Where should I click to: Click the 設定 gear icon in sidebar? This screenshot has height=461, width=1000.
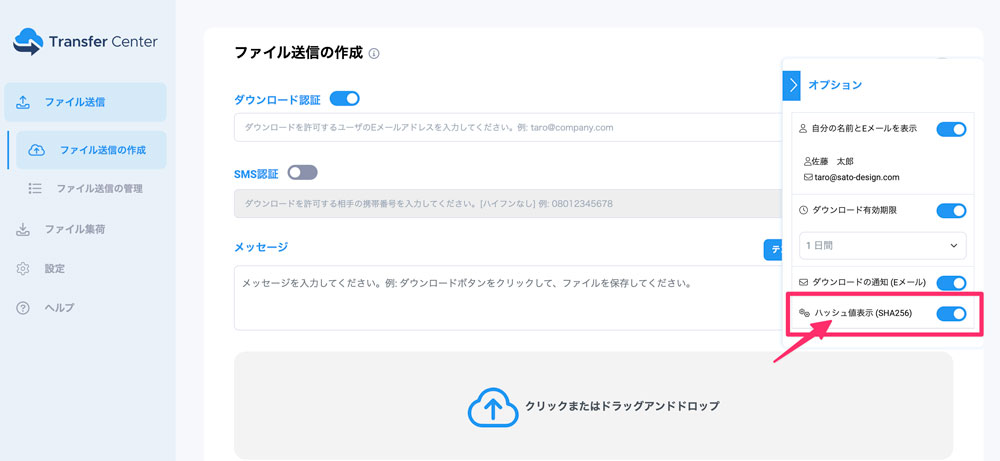[x=23, y=269]
